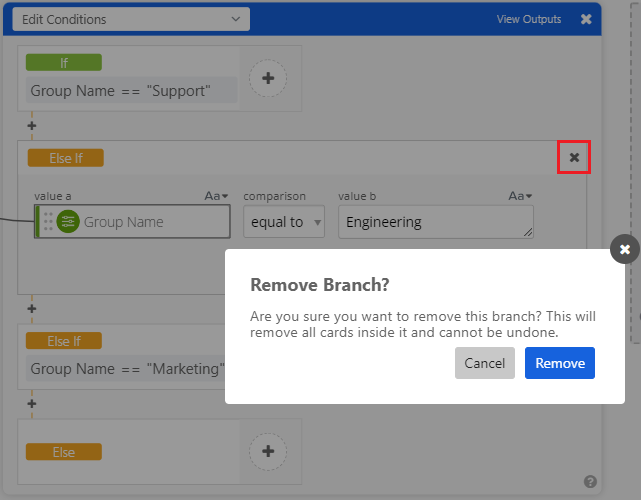The image size is (641, 500).
Task: Close the conditions panel with the X
Action: (x=586, y=19)
